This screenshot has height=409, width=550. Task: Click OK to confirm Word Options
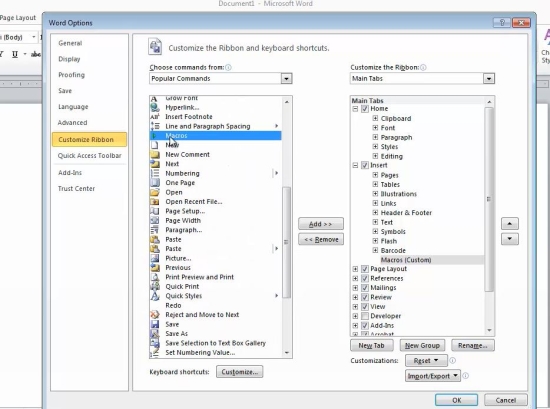click(456, 400)
